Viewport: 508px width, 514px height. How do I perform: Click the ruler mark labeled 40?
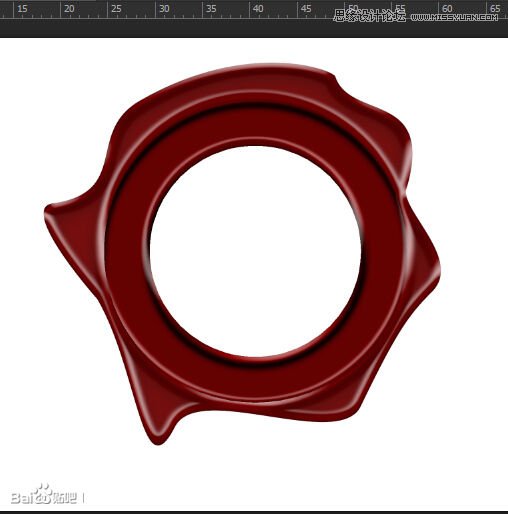(258, 9)
